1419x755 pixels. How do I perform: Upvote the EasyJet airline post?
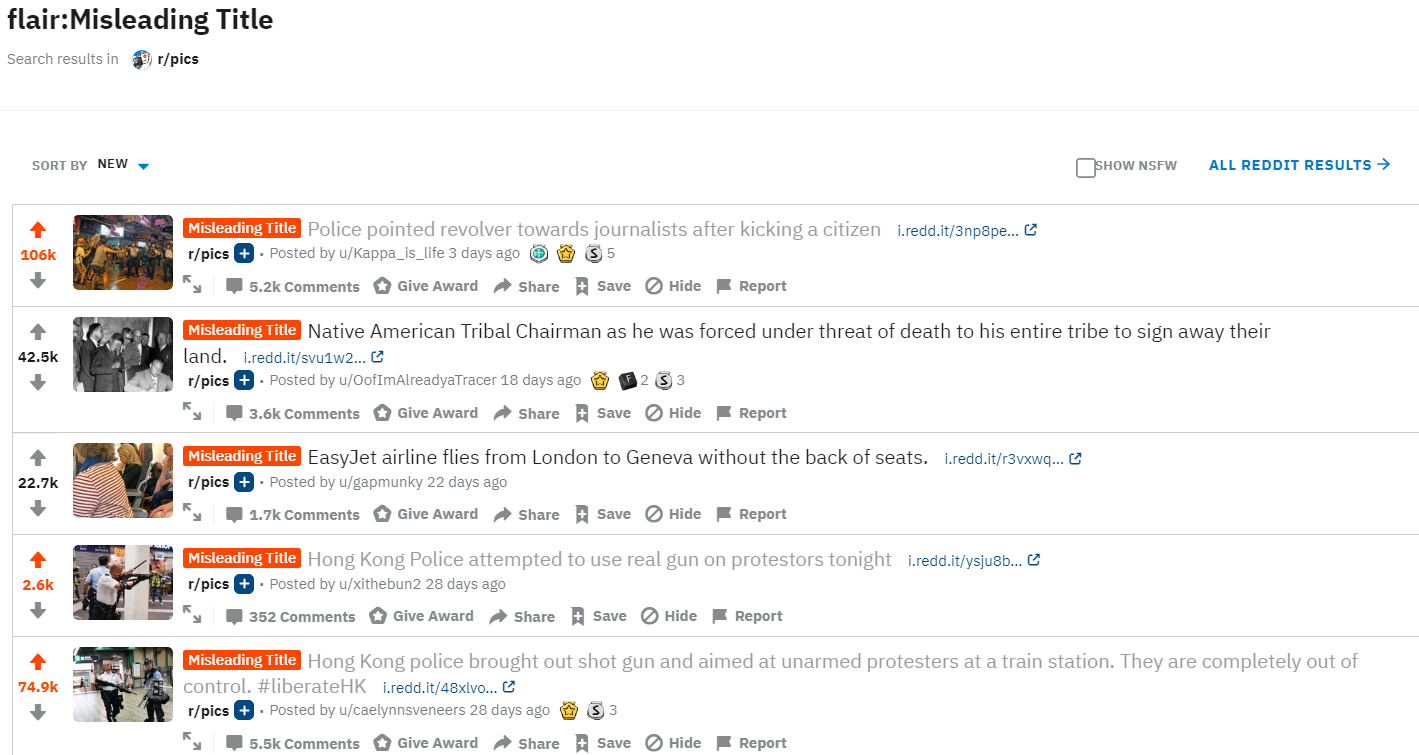click(x=38, y=458)
